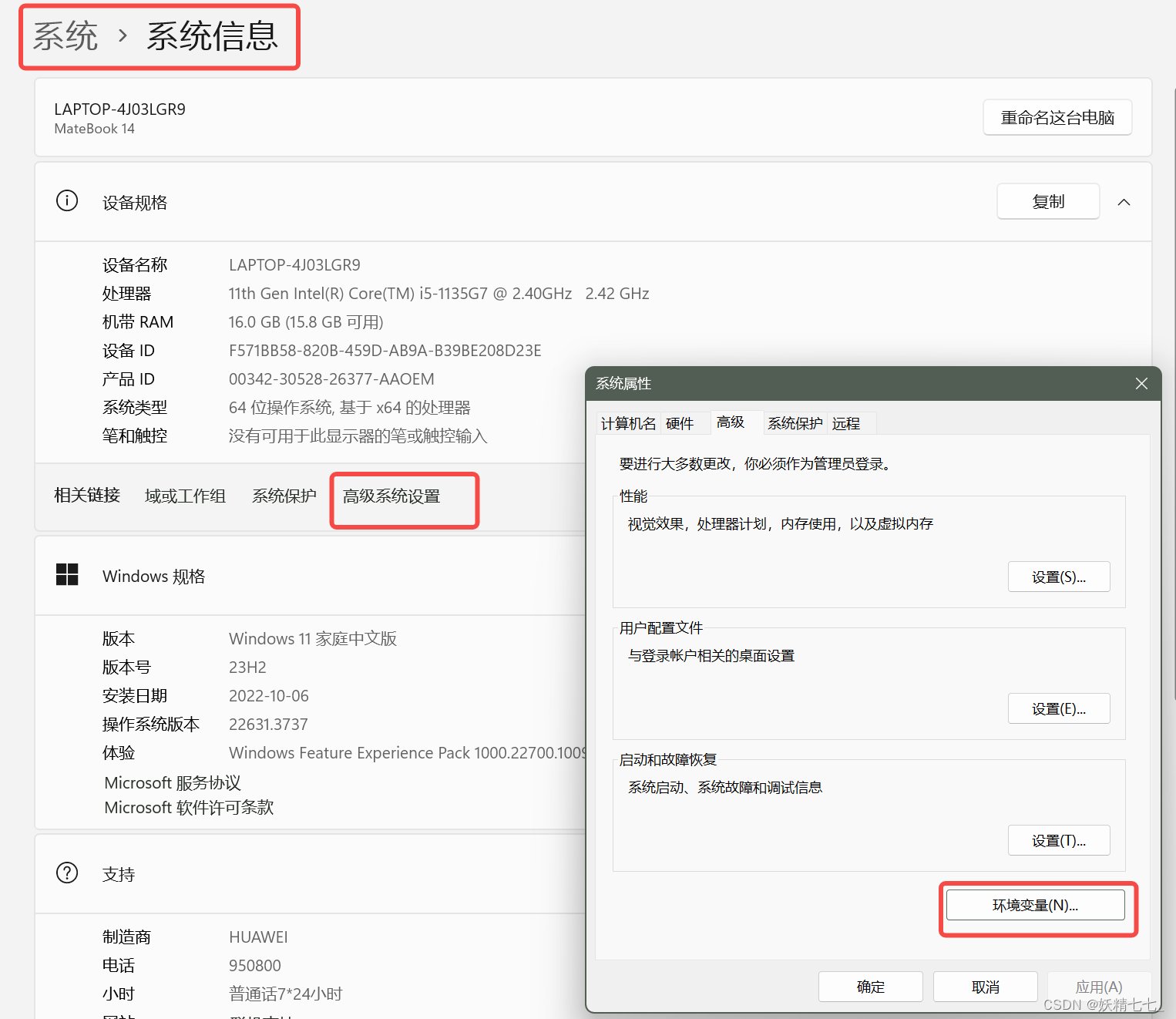The width and height of the screenshot is (1176, 1019).
Task: Click the MateBook 14 model text
Action: [94, 129]
